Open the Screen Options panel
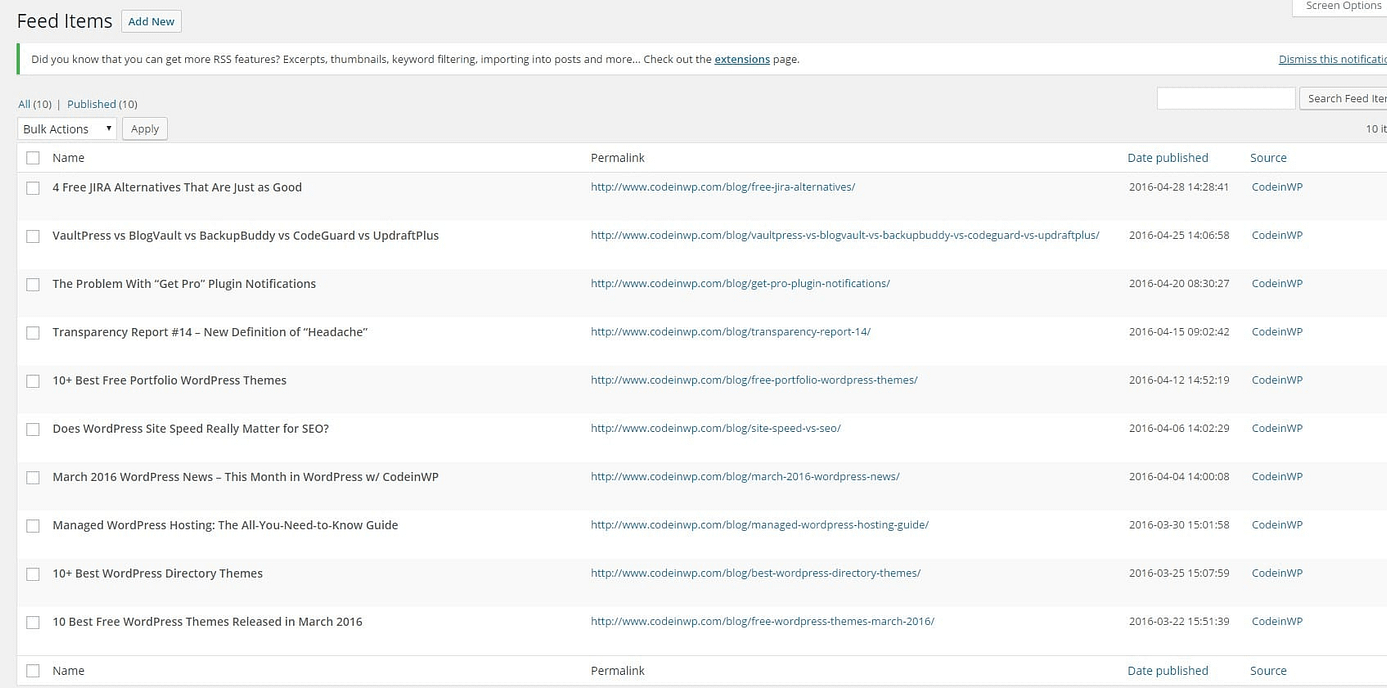 (1342, 6)
